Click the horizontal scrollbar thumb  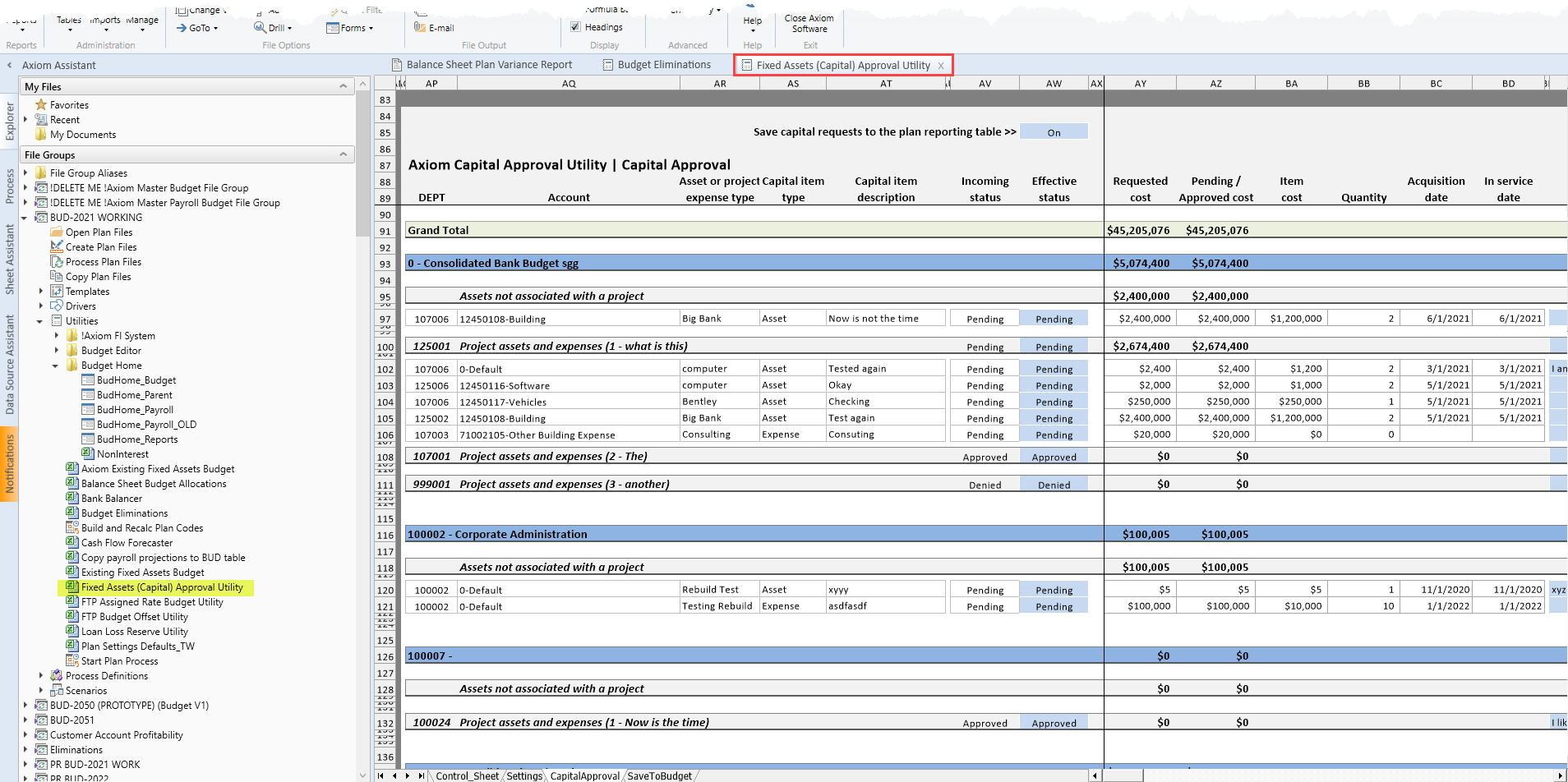(x=1123, y=775)
